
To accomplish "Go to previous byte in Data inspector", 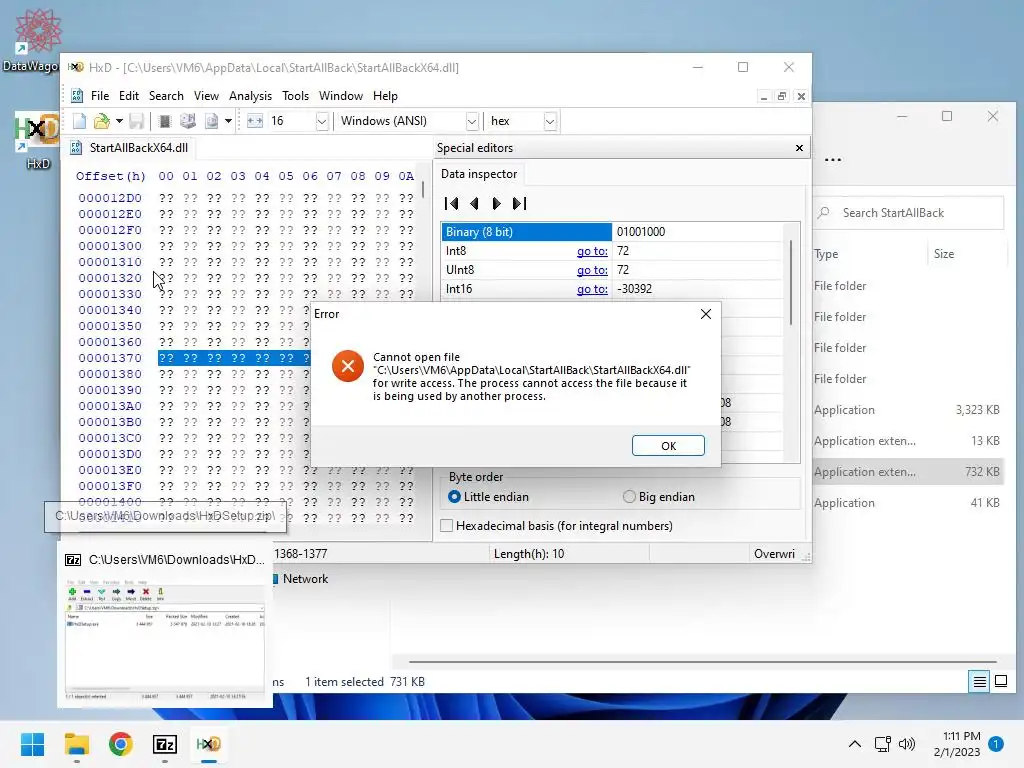I will [x=474, y=204].
